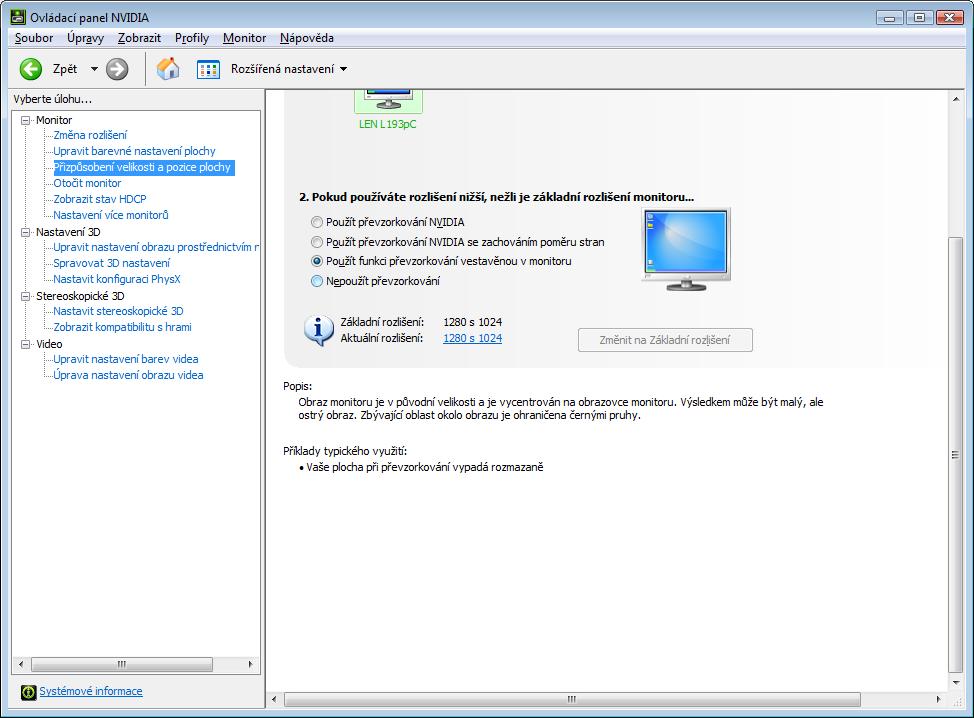The width and height of the screenshot is (974, 718).
Task: Click the task tree horizontal scrollbar thumb
Action: pyautogui.click(x=122, y=665)
